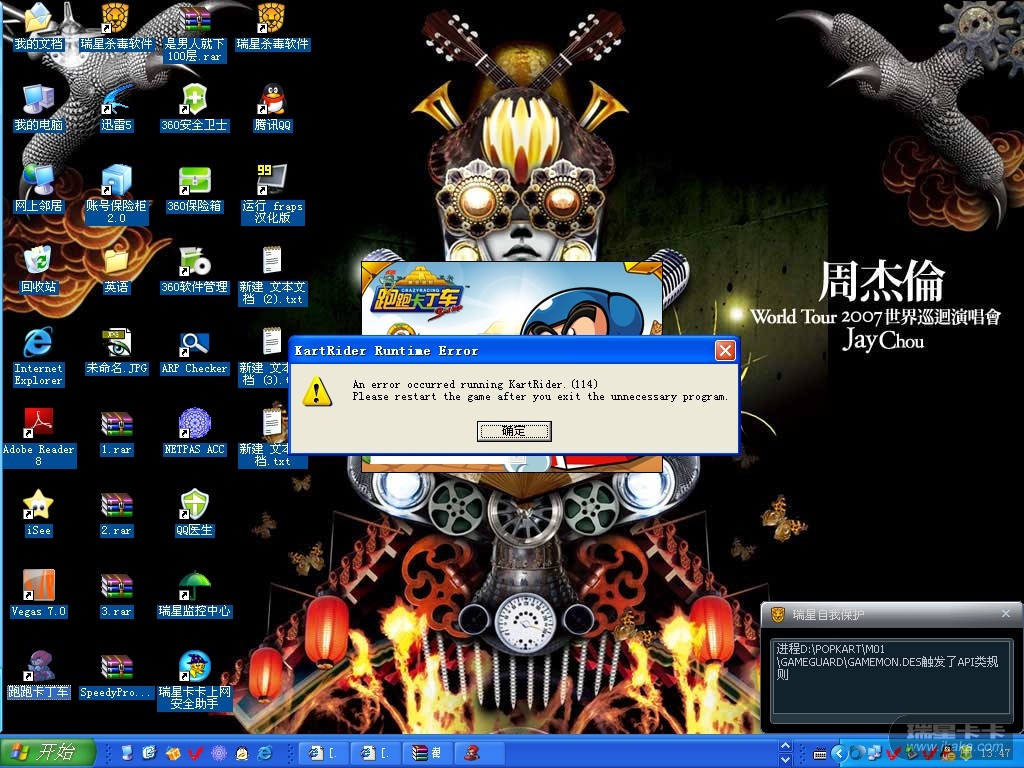
Task: Select 瑞星卡卡上网安全助手 desktop icon
Action: point(195,680)
